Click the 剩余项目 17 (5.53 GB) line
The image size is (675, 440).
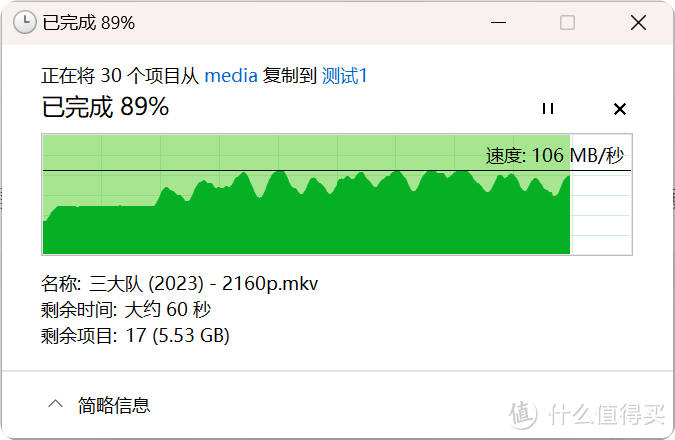[135, 336]
